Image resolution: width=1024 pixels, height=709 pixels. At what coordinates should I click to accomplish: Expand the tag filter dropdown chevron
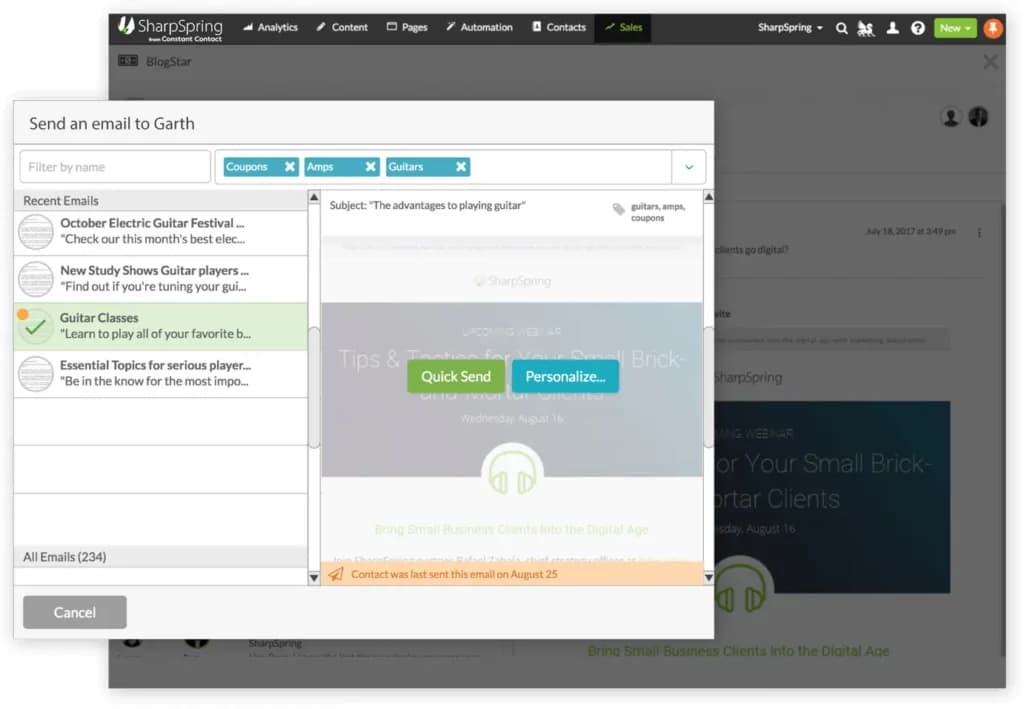pyautogui.click(x=689, y=167)
